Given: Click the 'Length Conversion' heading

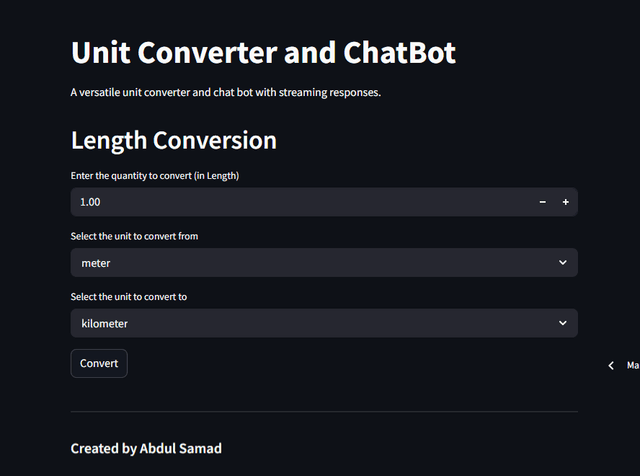Looking at the screenshot, I should click(173, 140).
